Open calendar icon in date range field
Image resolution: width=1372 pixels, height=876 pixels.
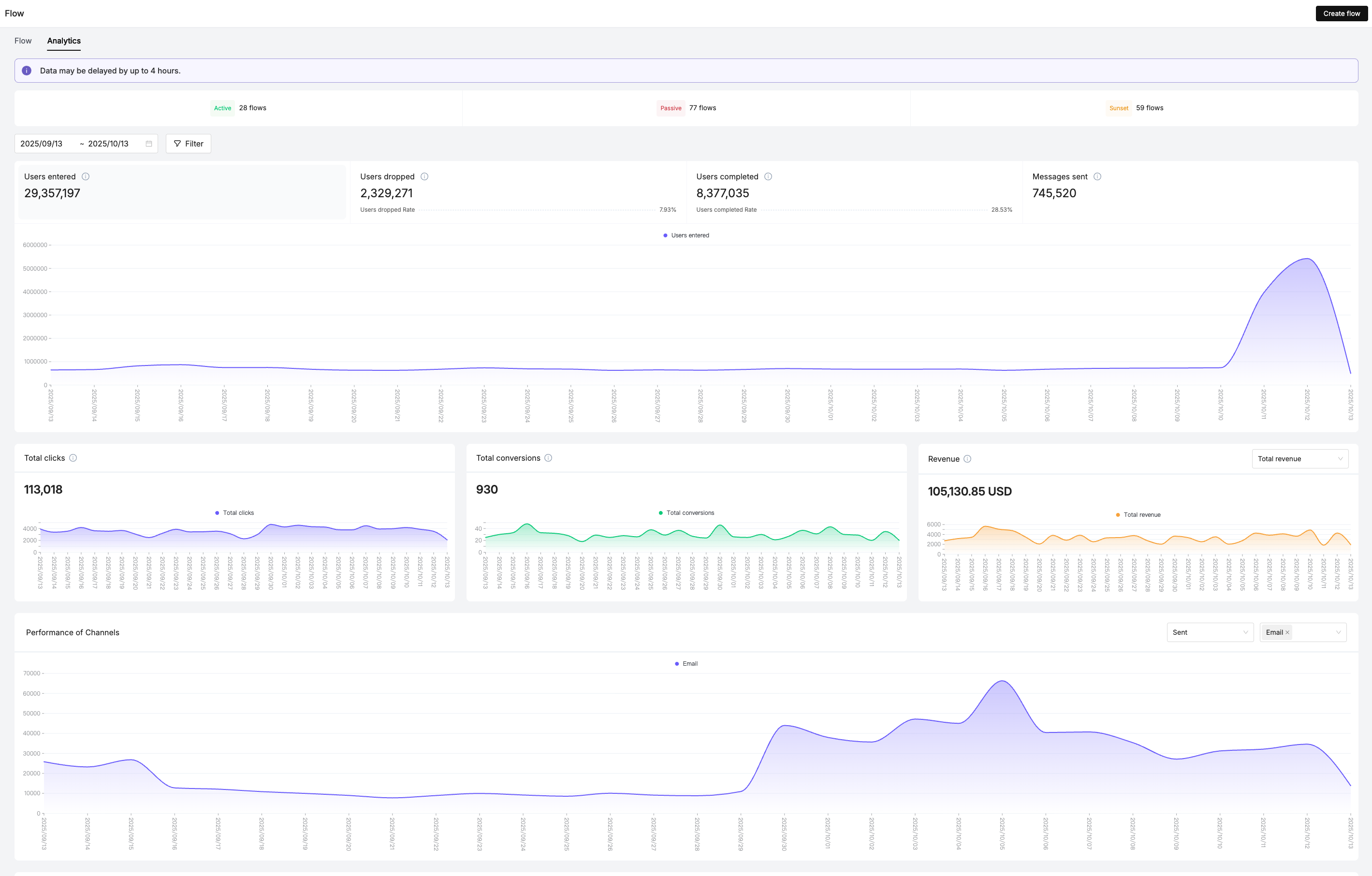[149, 144]
